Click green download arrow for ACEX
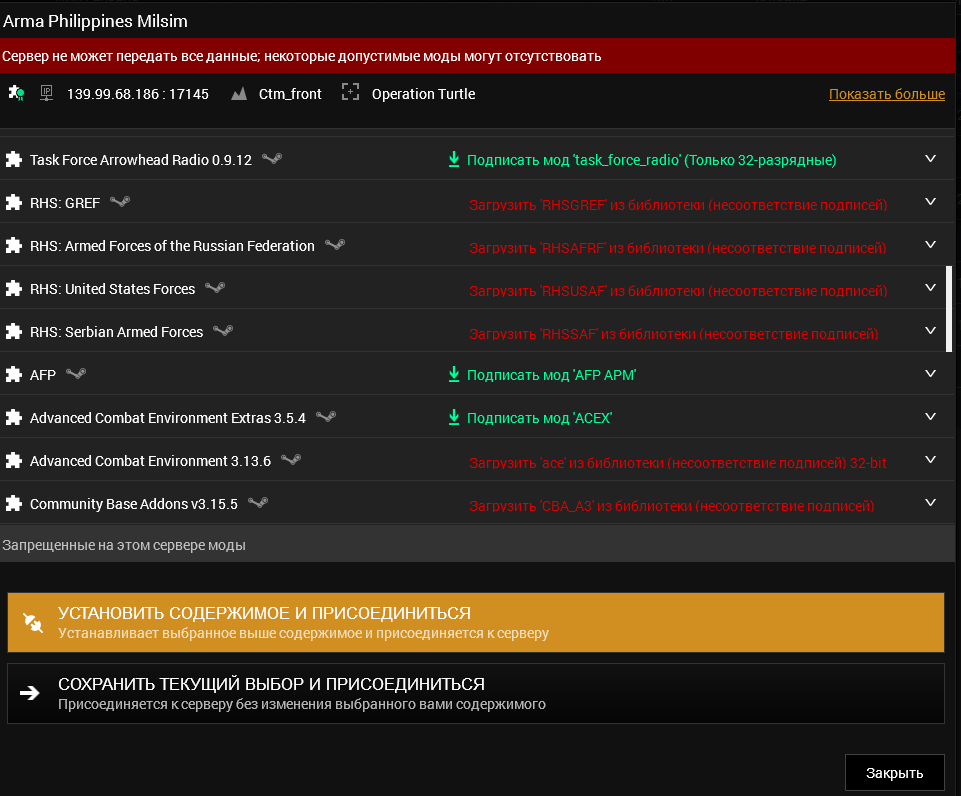 454,417
